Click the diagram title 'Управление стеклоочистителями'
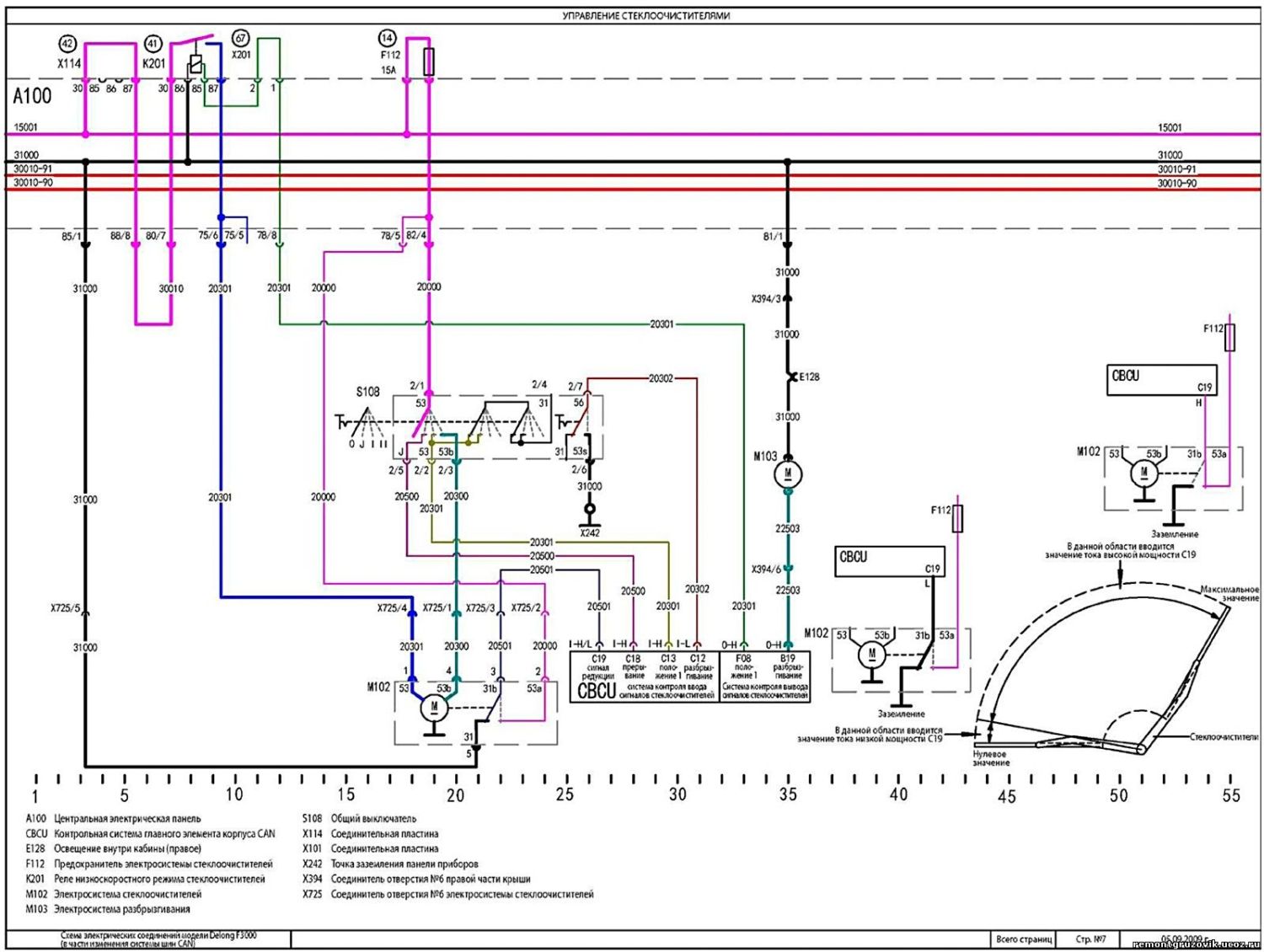The image size is (1264, 952). coord(646,15)
